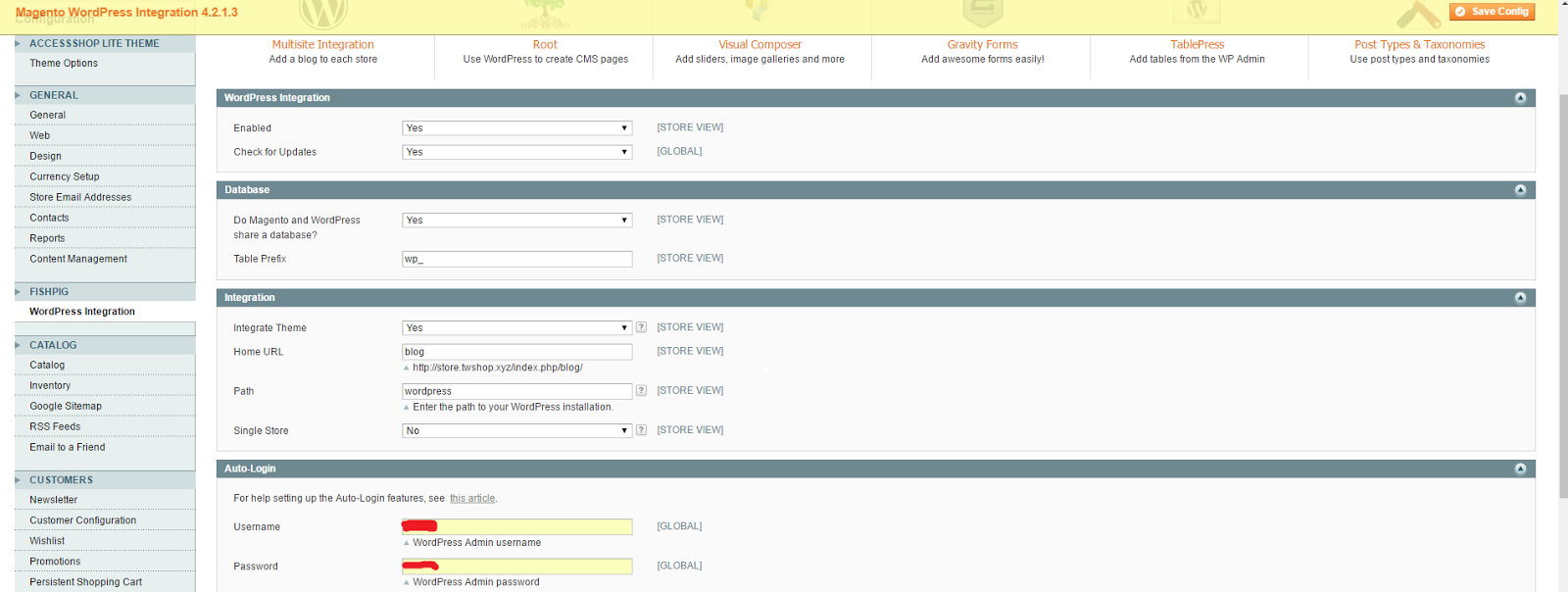Image resolution: width=1568 pixels, height=592 pixels.
Task: Open Post Types & Taxonomies link
Action: (1419, 44)
